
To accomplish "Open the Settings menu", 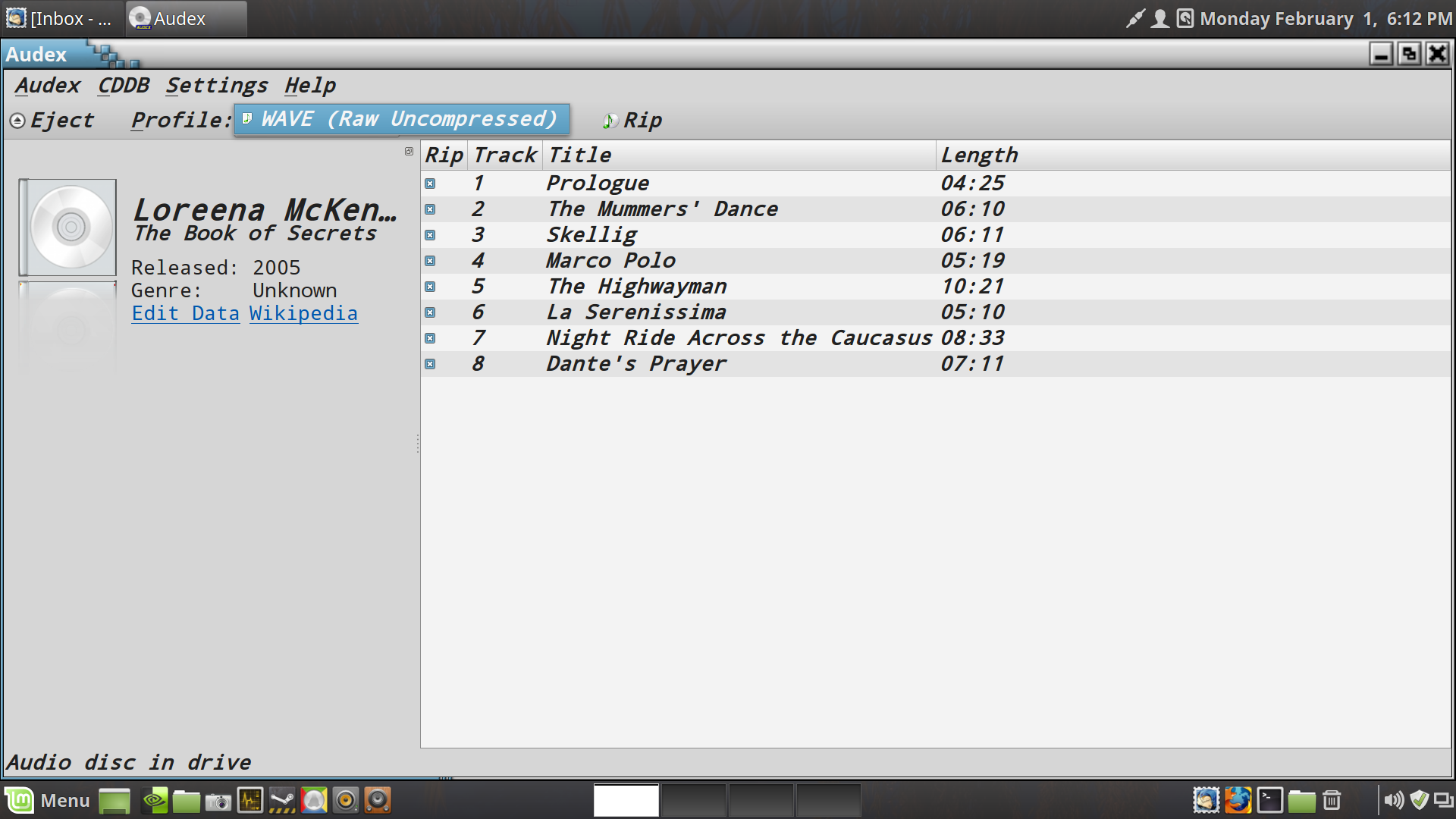I will click(217, 86).
